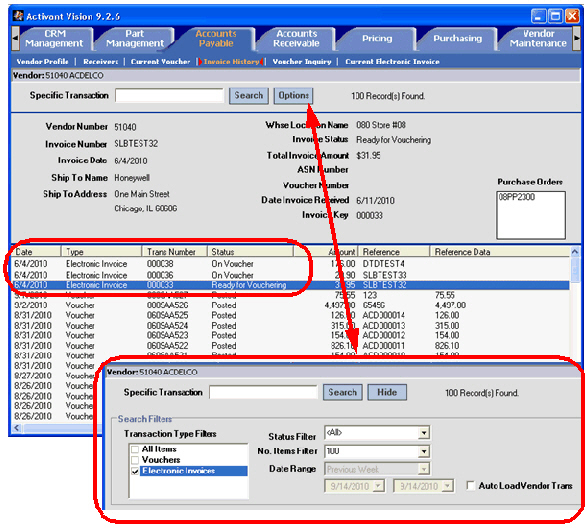
Task: Select the Electronic Invoice row 000036
Action: point(291,275)
